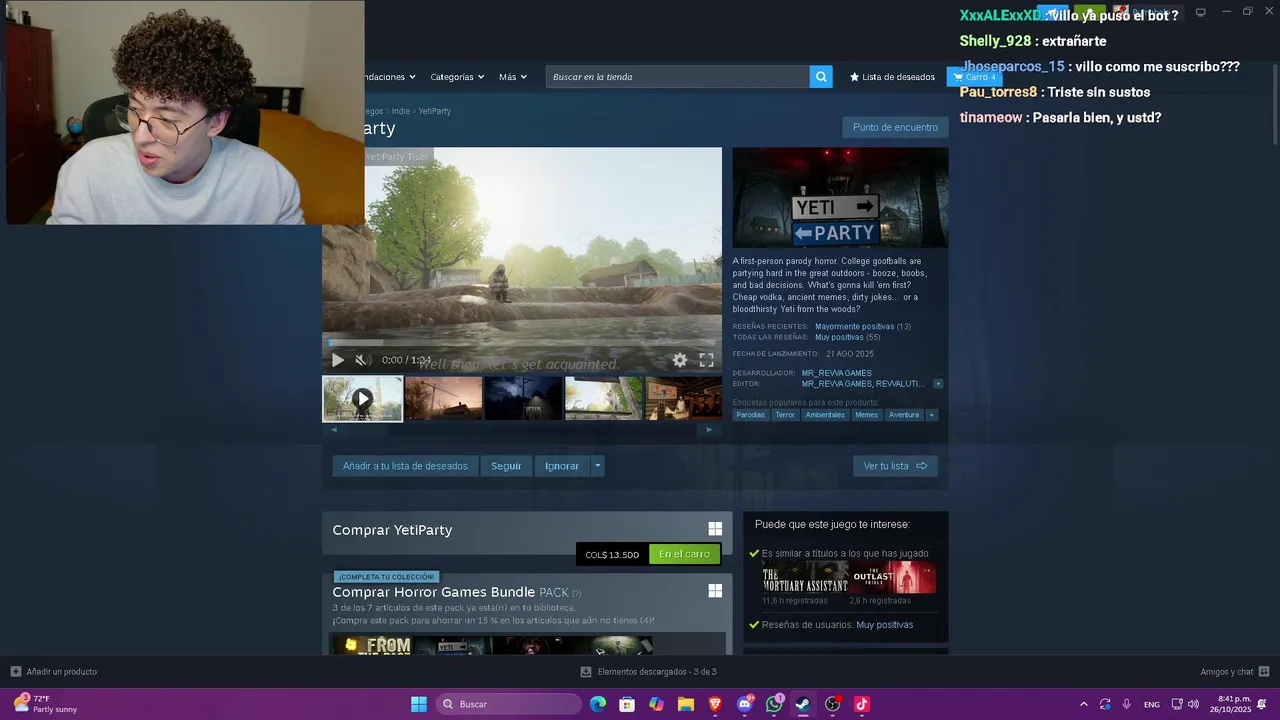The image size is (1280, 720).
Task: Open the Terror tag
Action: pos(785,415)
